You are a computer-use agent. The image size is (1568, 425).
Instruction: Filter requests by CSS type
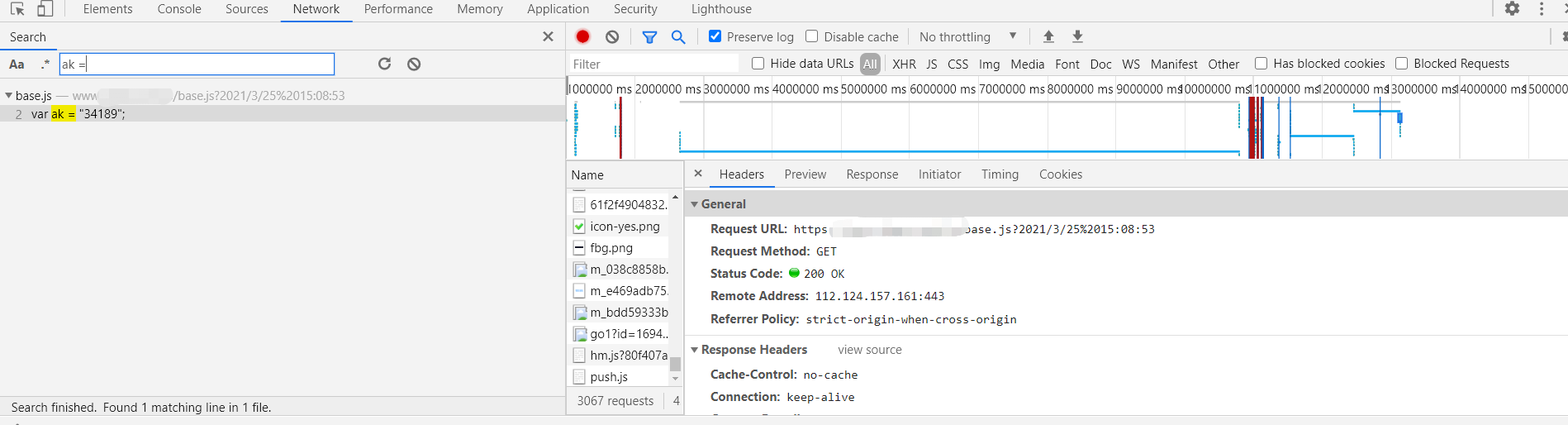click(957, 64)
